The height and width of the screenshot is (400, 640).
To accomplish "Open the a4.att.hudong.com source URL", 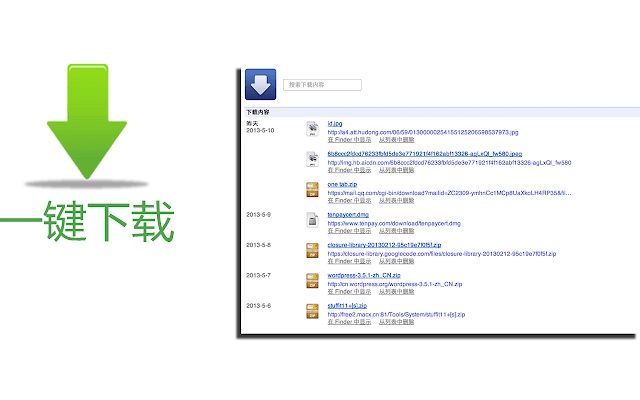I will tap(423, 132).
